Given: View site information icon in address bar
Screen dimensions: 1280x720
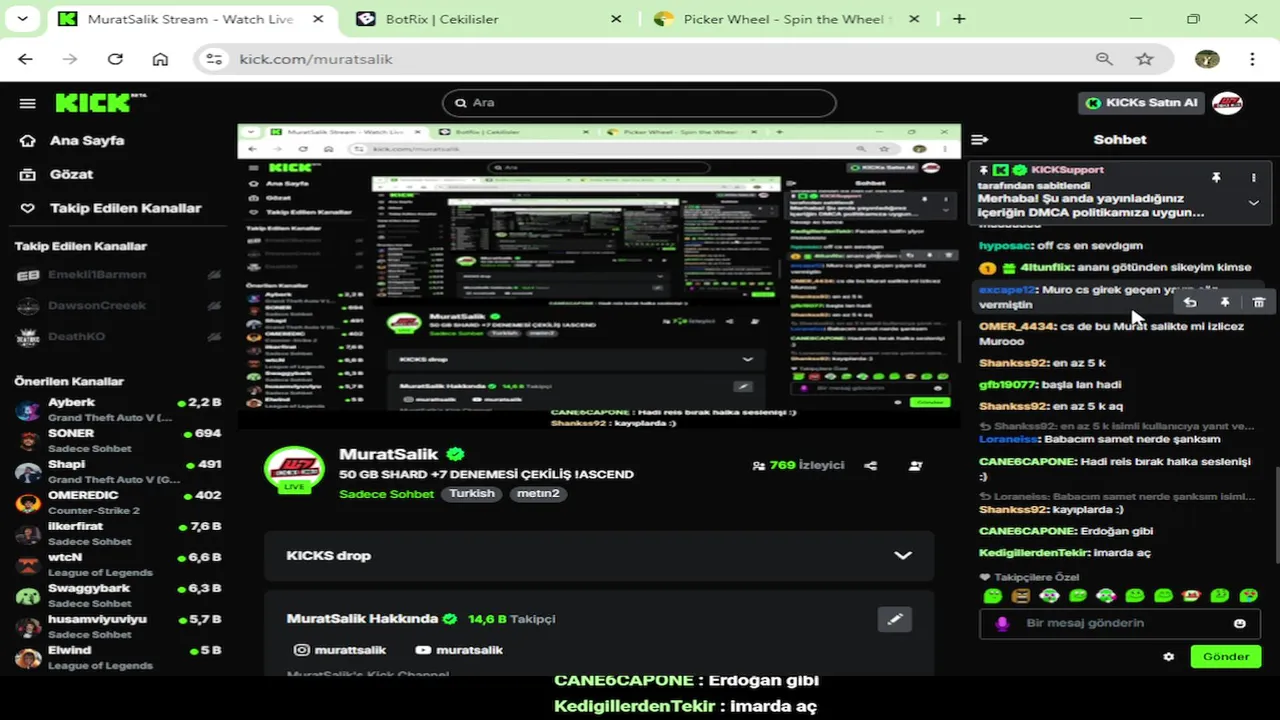Looking at the screenshot, I should (x=214, y=59).
